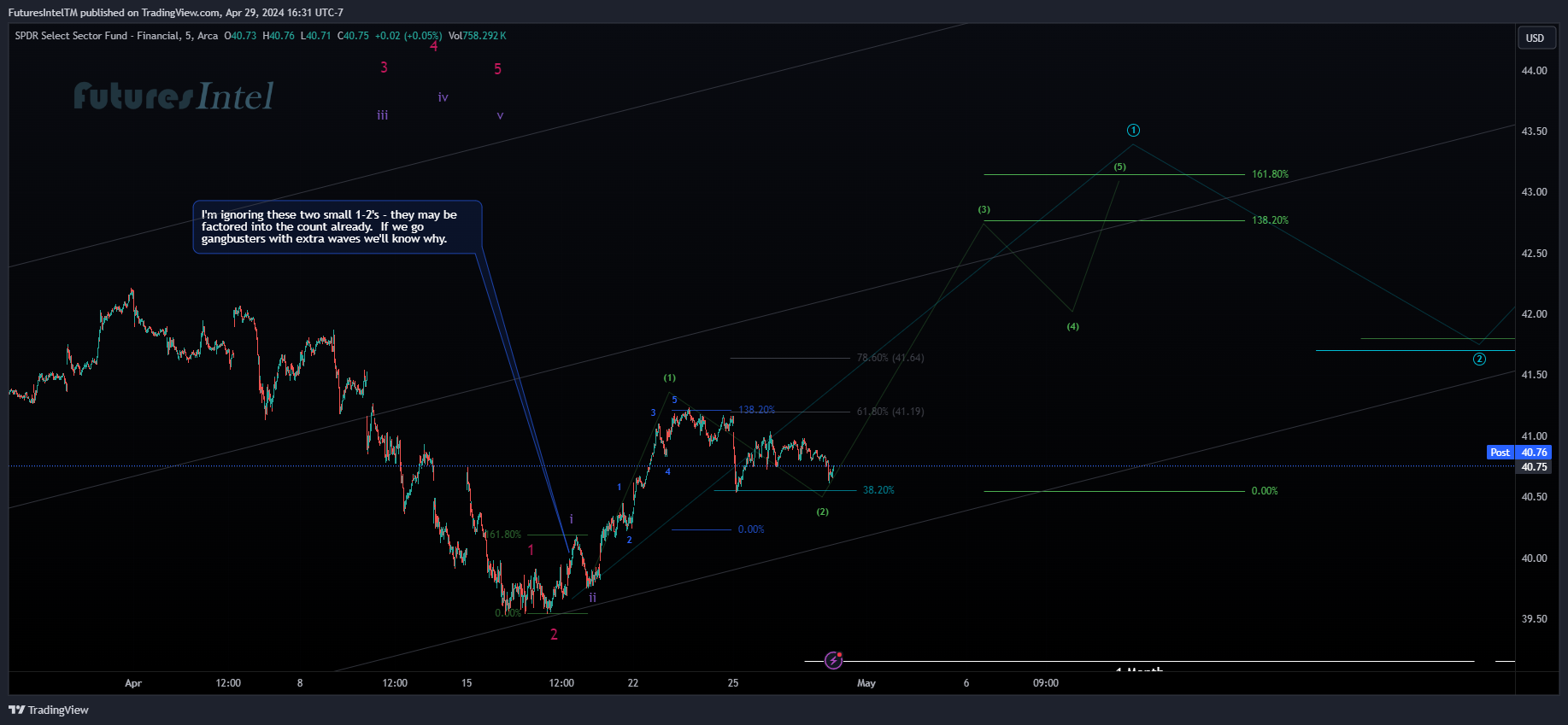Click the cyan 38.20% retracement label
1568x725 pixels.
click(x=878, y=490)
